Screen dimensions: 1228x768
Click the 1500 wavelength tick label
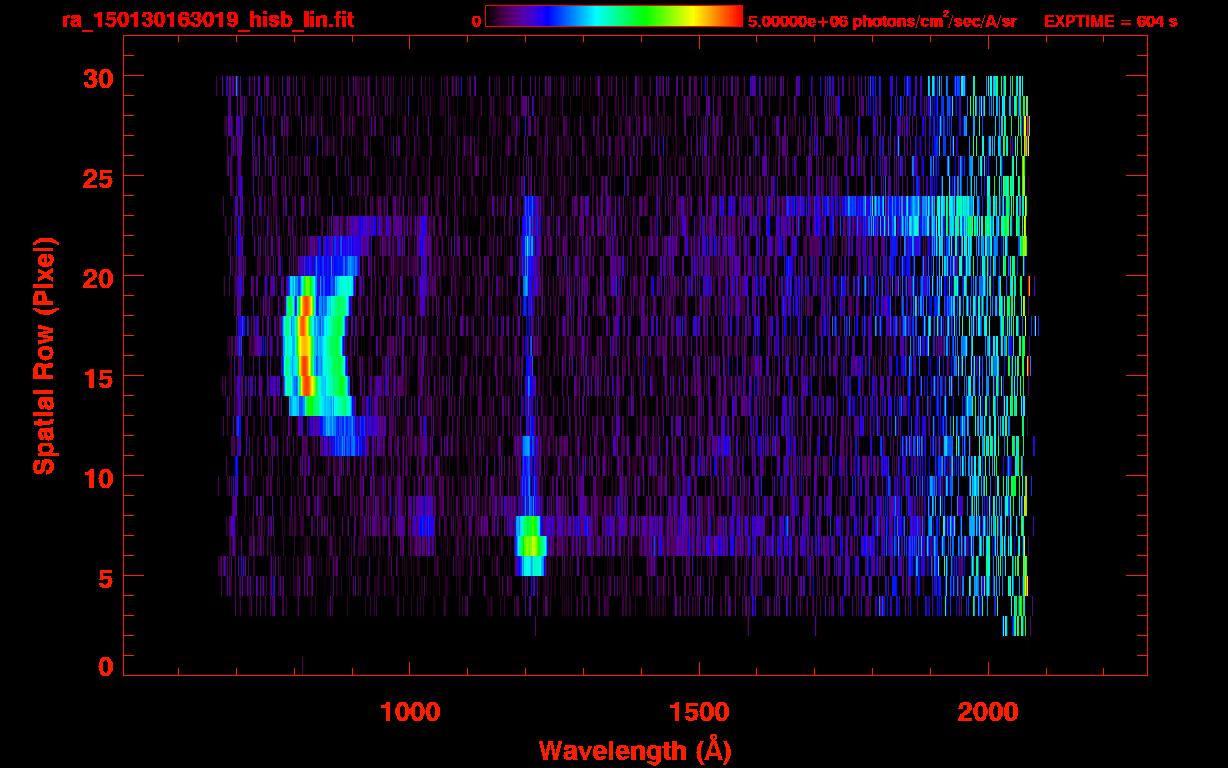click(x=699, y=712)
